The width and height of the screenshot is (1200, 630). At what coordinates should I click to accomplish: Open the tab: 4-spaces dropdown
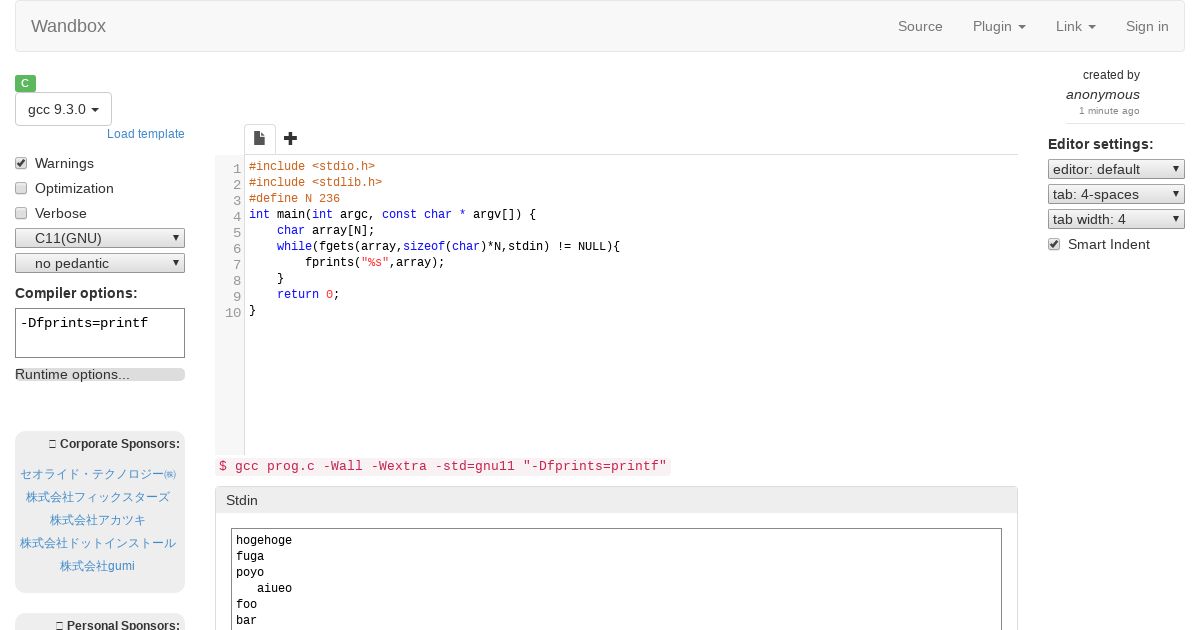pos(1116,194)
